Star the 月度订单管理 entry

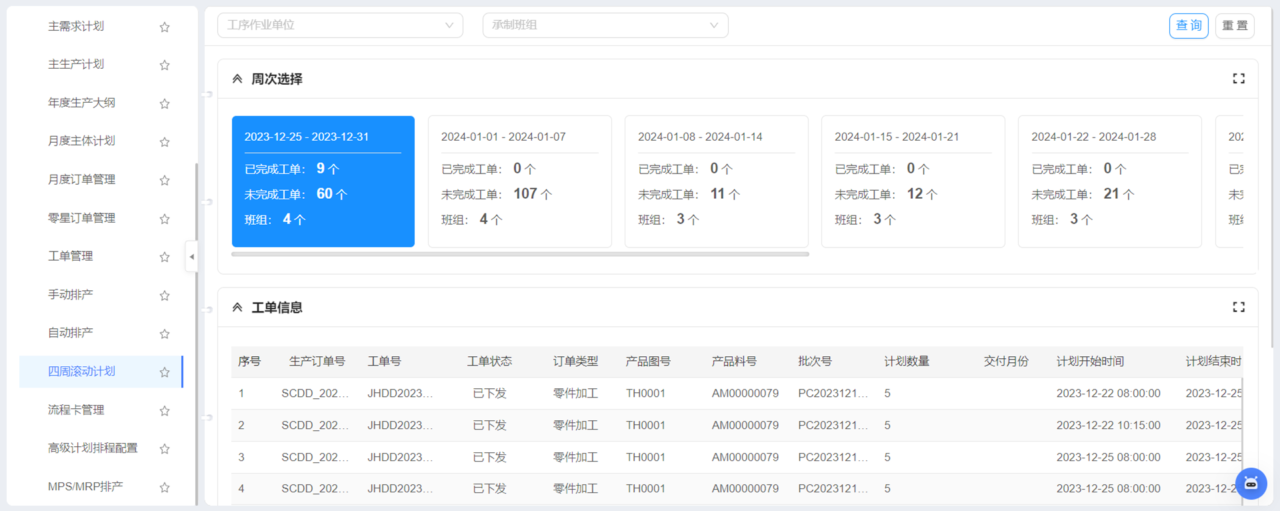click(165, 180)
